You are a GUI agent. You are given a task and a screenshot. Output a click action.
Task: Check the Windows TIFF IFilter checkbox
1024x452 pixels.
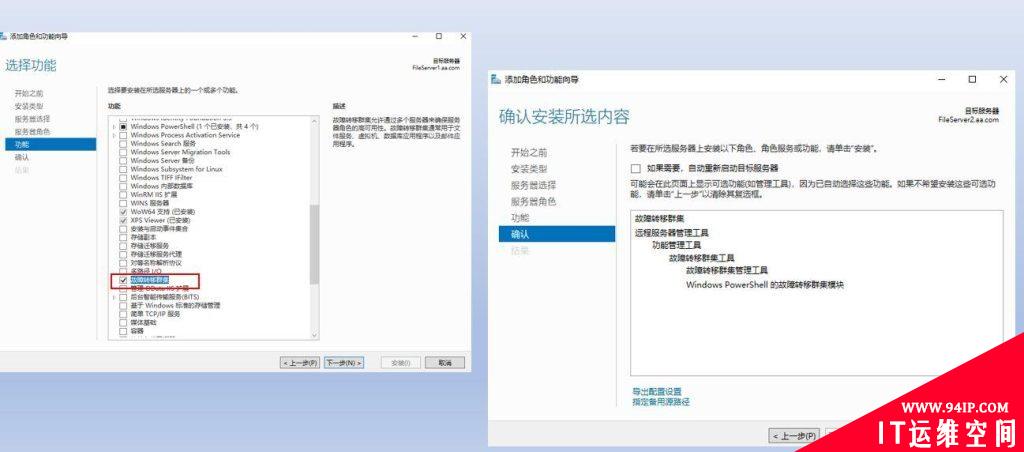(123, 178)
